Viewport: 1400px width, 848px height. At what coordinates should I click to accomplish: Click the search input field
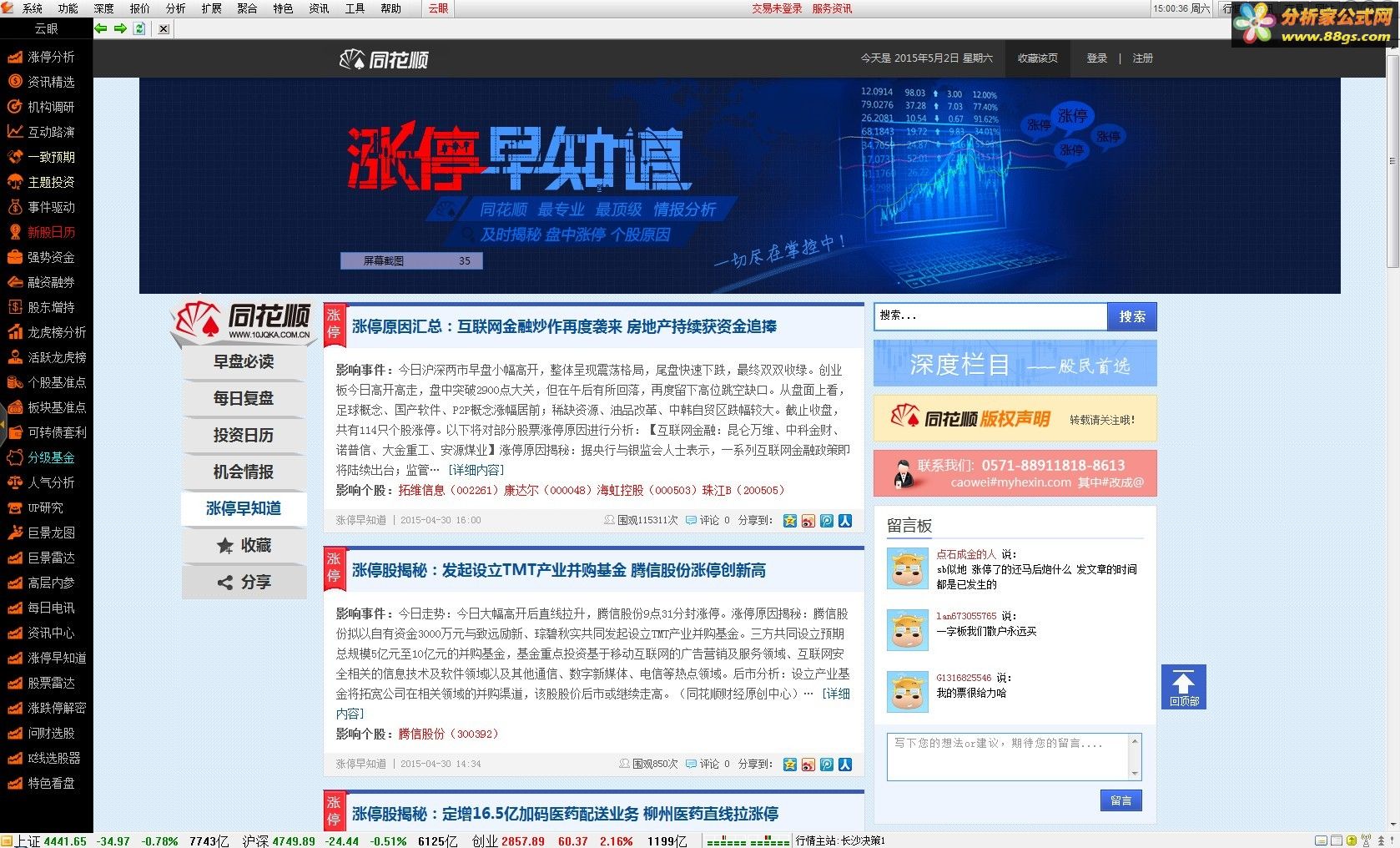coord(990,316)
